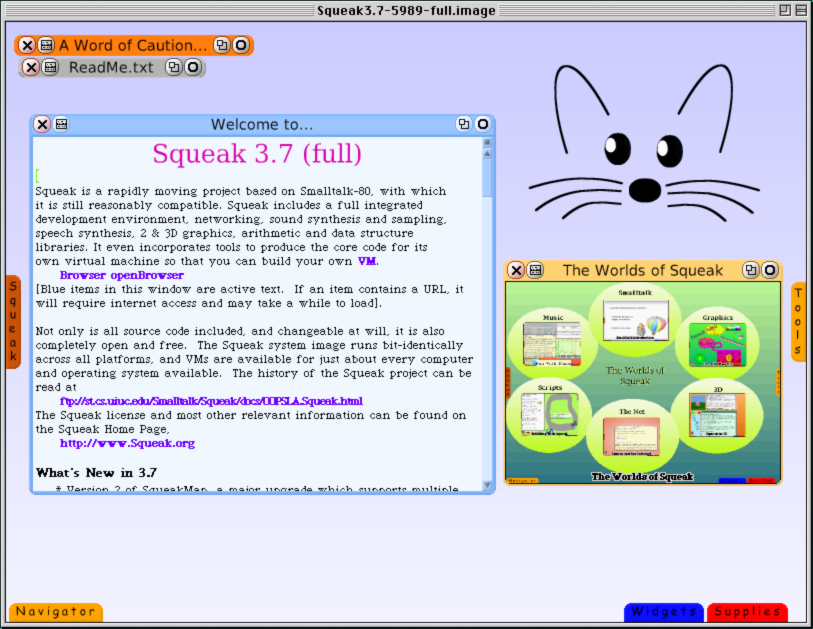Open the 3D world thumbnail
This screenshot has height=629, width=813.
[718, 415]
